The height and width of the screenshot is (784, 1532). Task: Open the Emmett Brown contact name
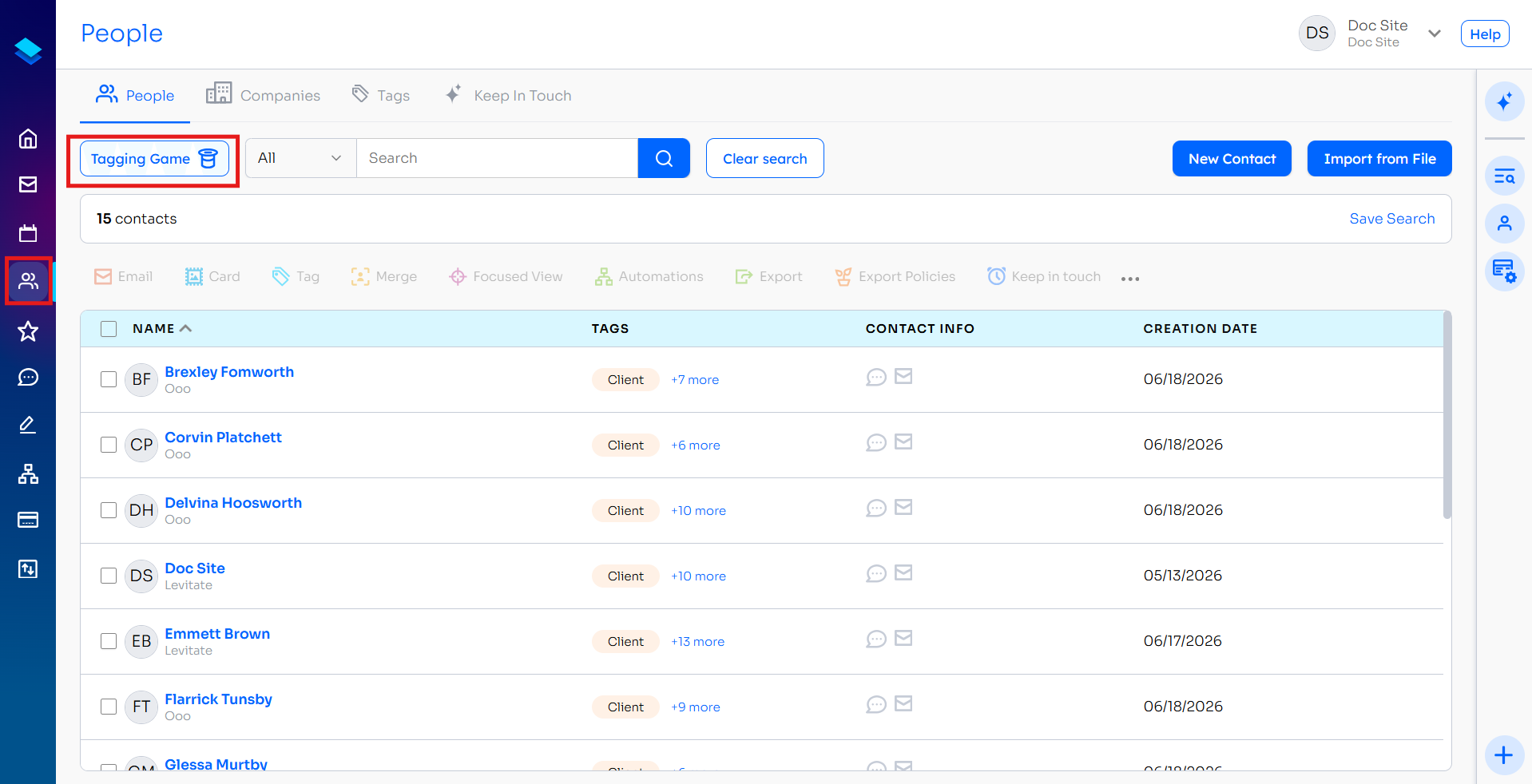point(217,634)
